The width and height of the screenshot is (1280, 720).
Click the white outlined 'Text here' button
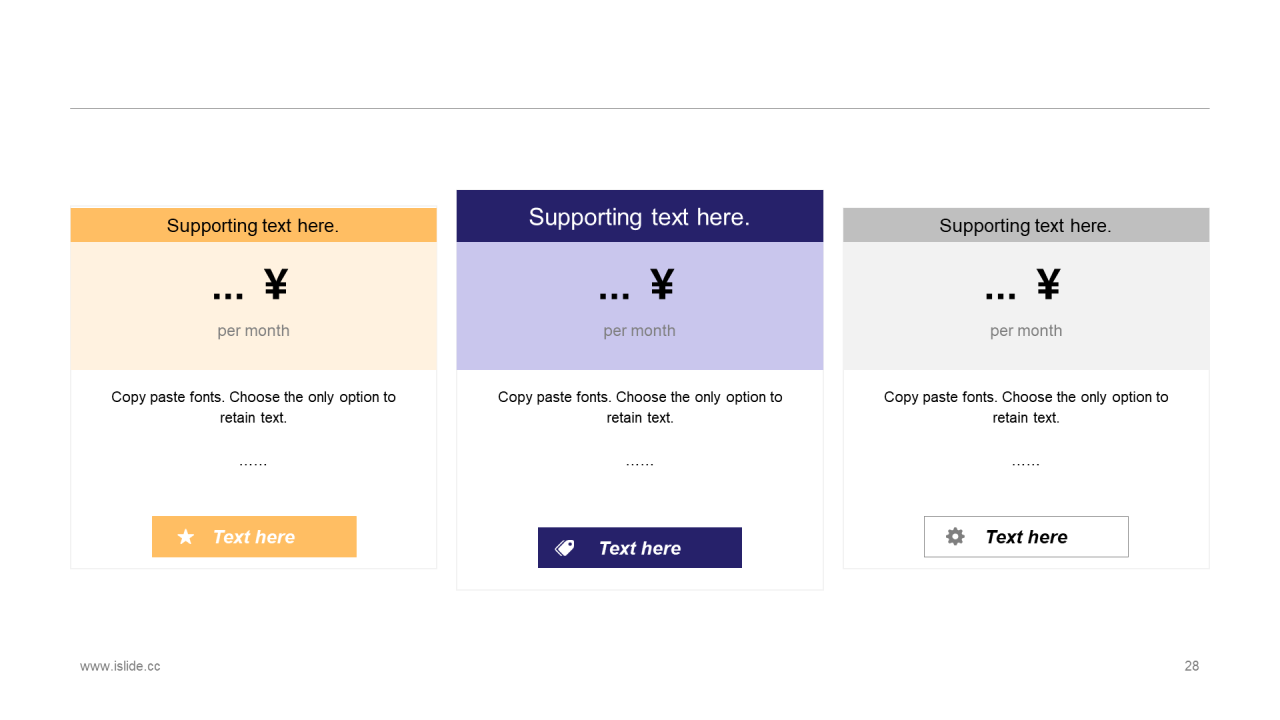(1026, 537)
